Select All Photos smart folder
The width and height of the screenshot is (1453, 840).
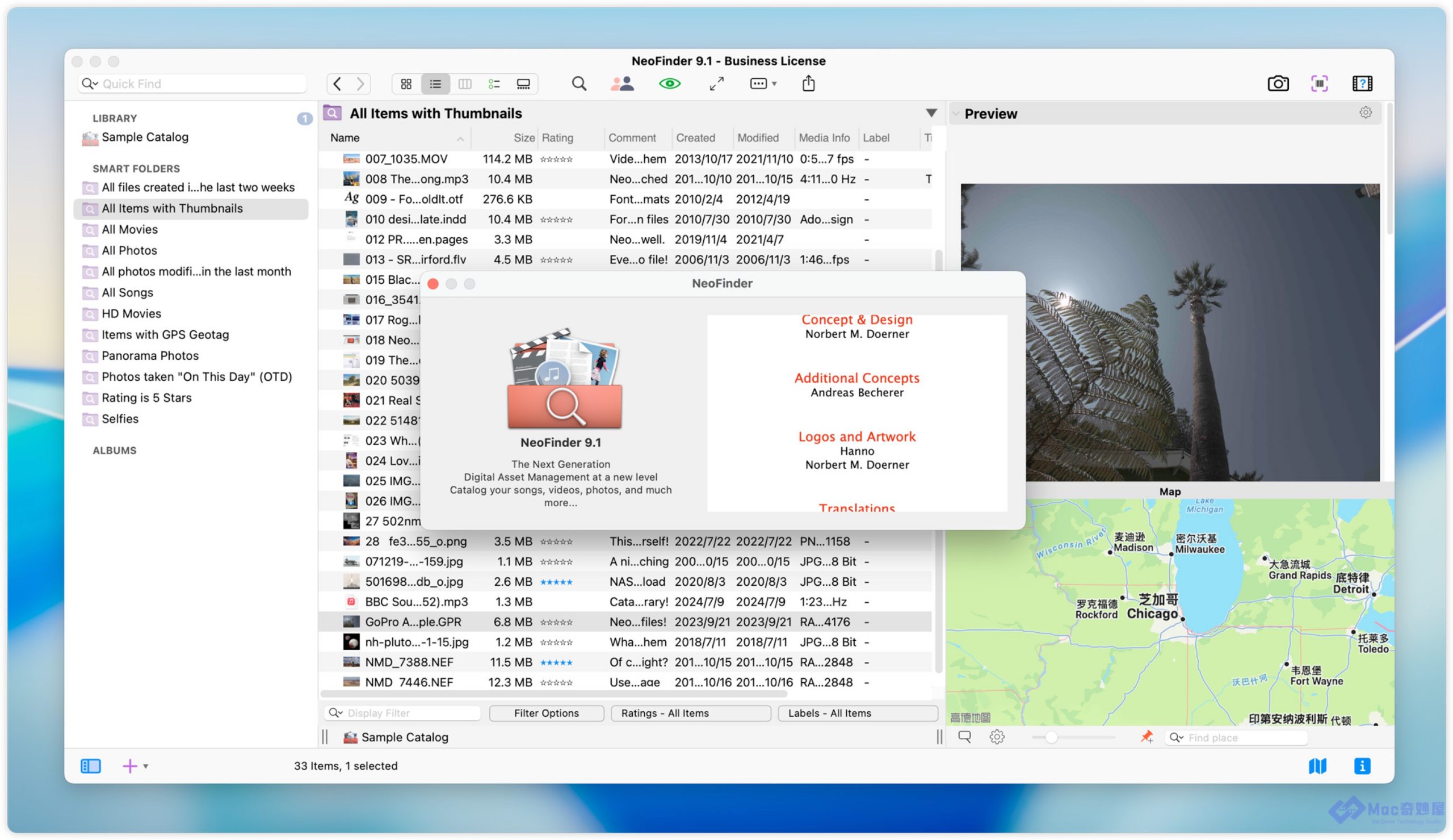[129, 250]
